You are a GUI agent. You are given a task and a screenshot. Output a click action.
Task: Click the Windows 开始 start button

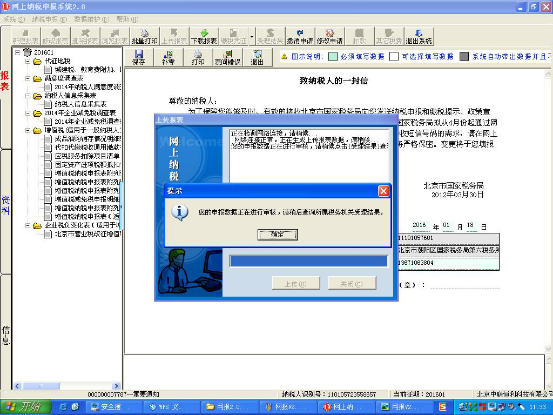click(26, 407)
